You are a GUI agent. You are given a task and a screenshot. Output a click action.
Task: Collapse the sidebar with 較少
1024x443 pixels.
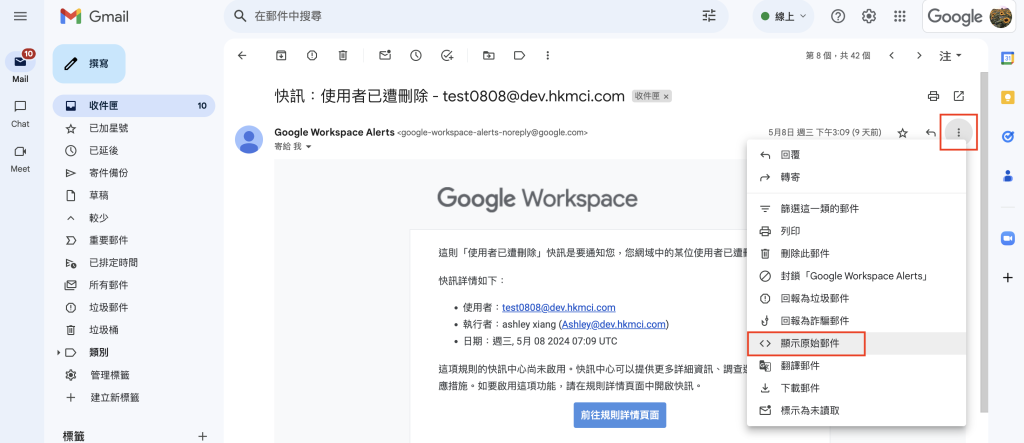tap(133, 218)
